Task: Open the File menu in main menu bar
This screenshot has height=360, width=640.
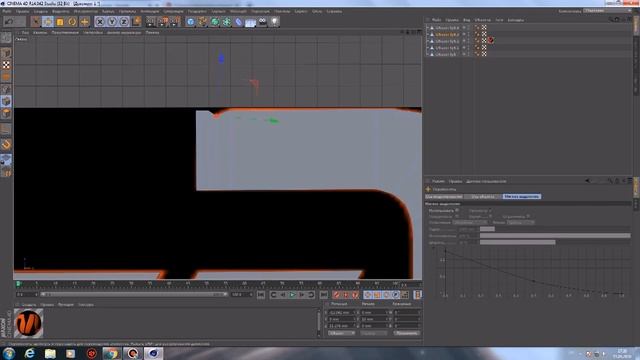Action: (7, 11)
